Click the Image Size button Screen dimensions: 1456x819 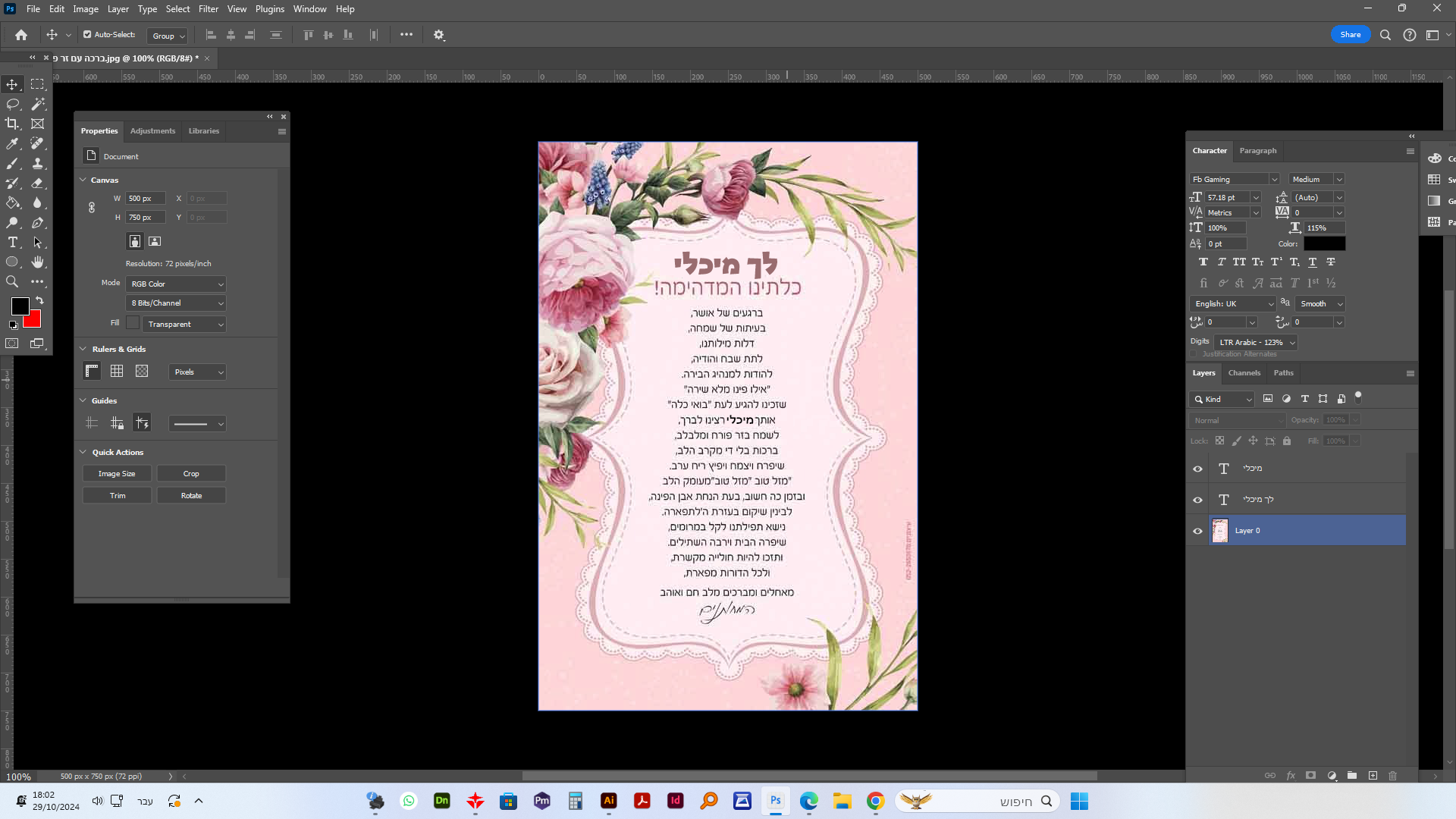(x=117, y=474)
